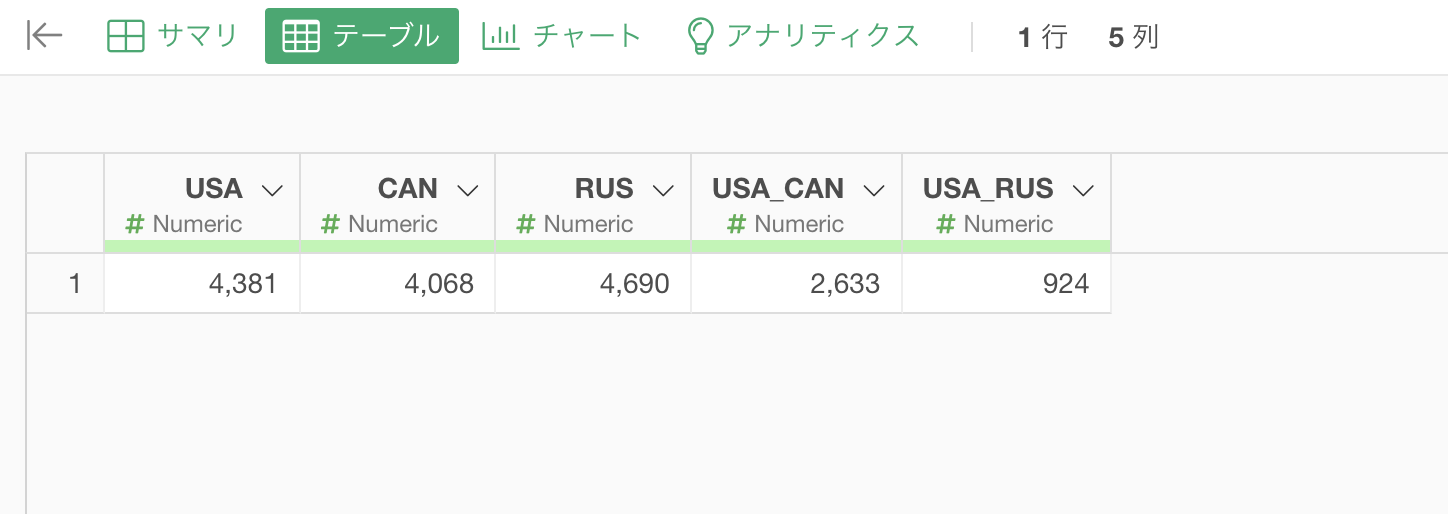Expand the USA_RUS column menu
Viewport: 1448px width, 514px height.
[1083, 189]
